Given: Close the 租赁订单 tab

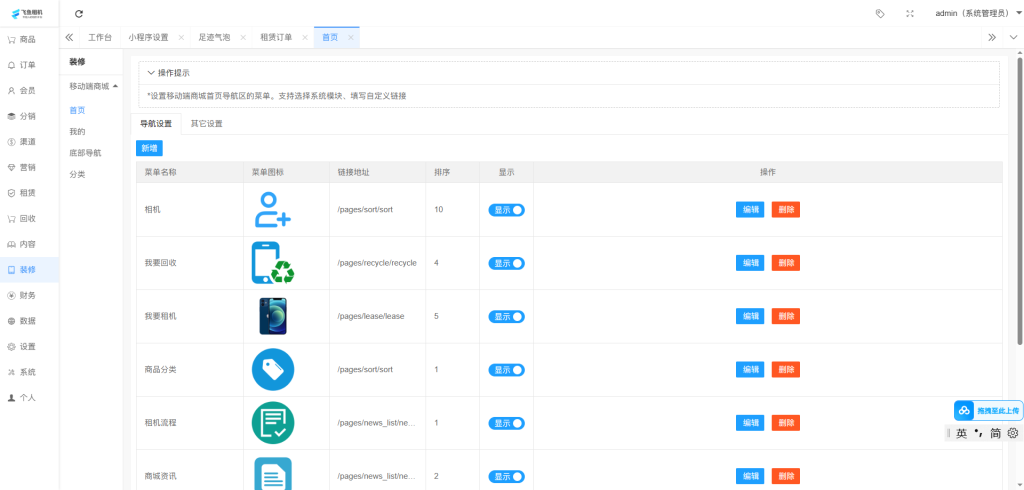Looking at the screenshot, I should [304, 38].
